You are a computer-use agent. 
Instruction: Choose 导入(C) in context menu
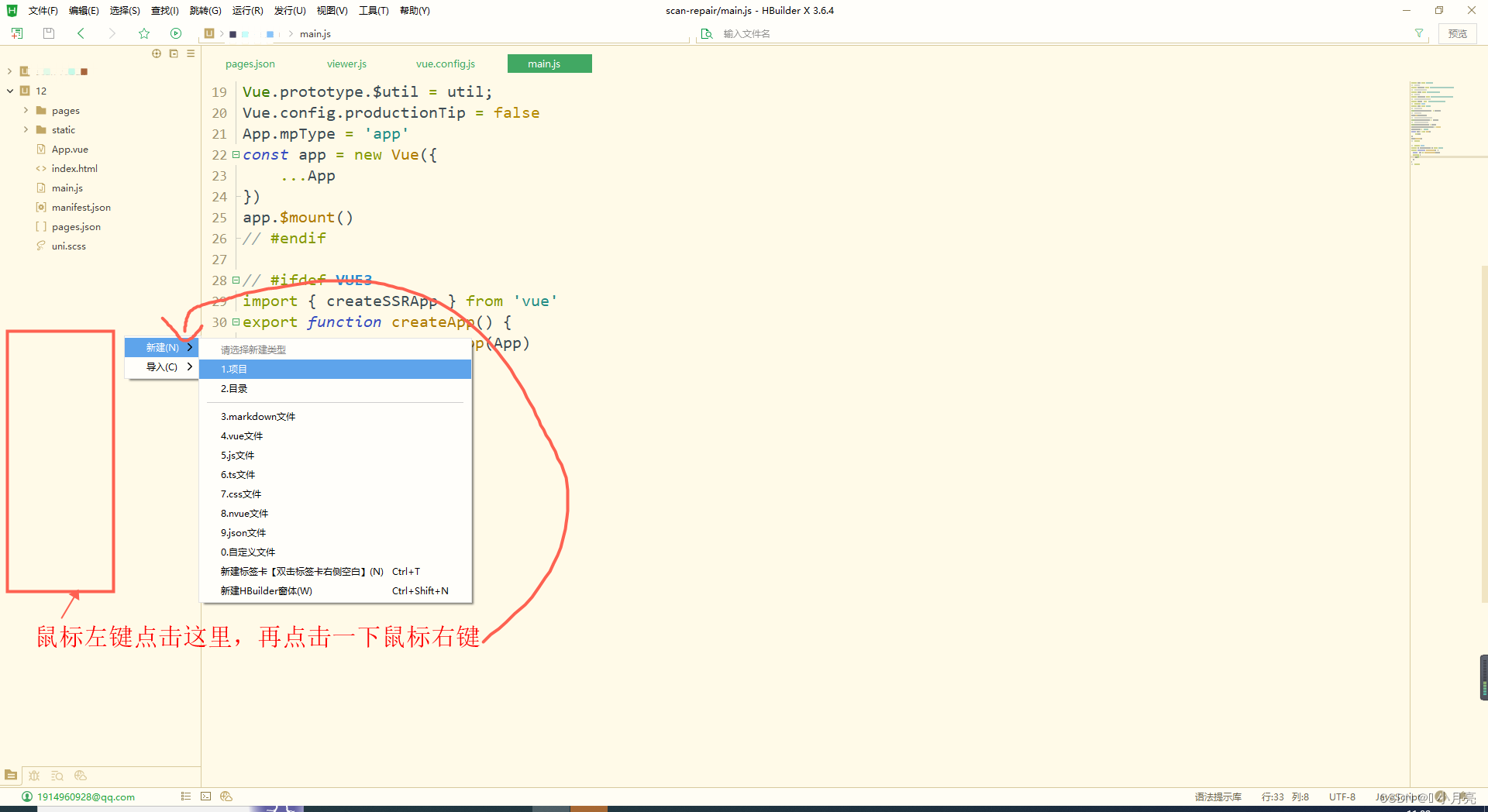[x=162, y=366]
